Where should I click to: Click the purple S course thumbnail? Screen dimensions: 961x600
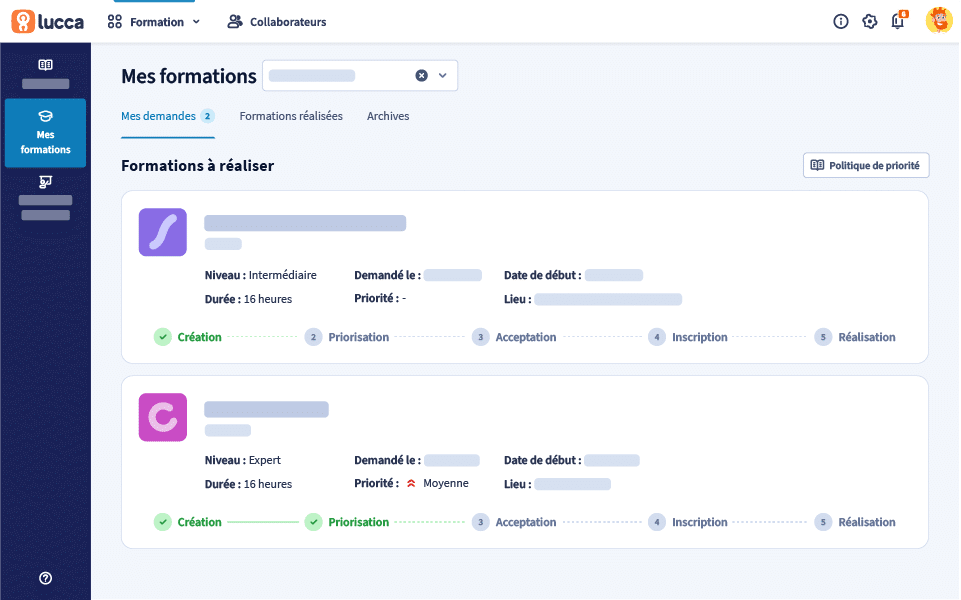point(163,233)
